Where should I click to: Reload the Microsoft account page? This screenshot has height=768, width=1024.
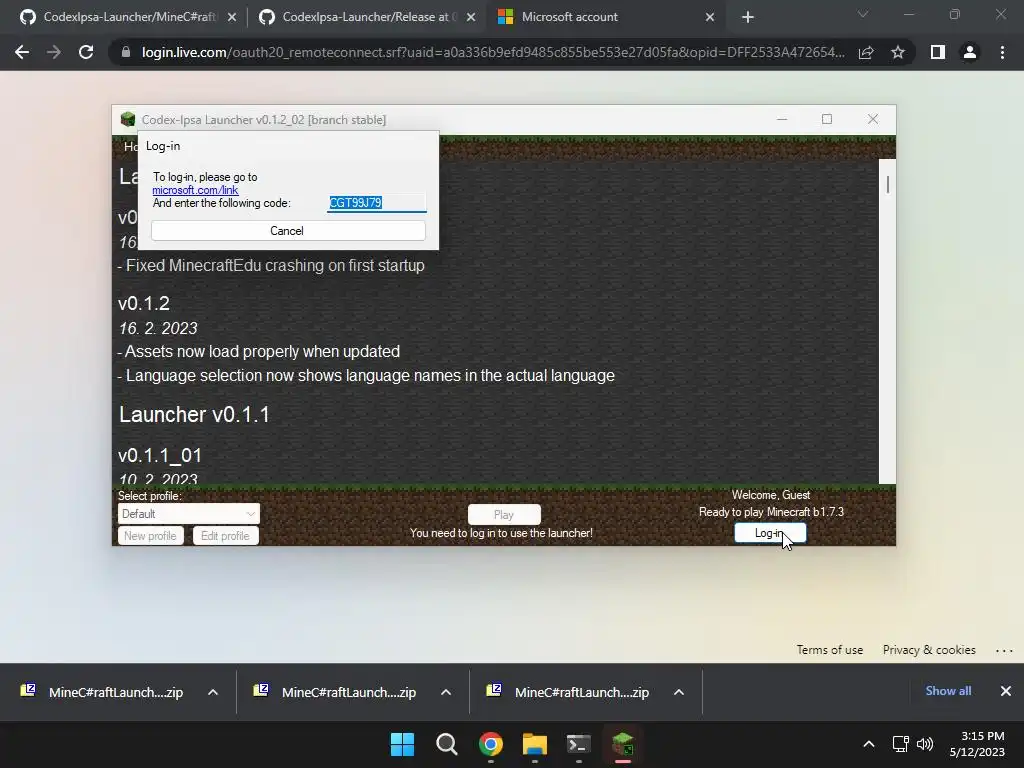(x=86, y=52)
